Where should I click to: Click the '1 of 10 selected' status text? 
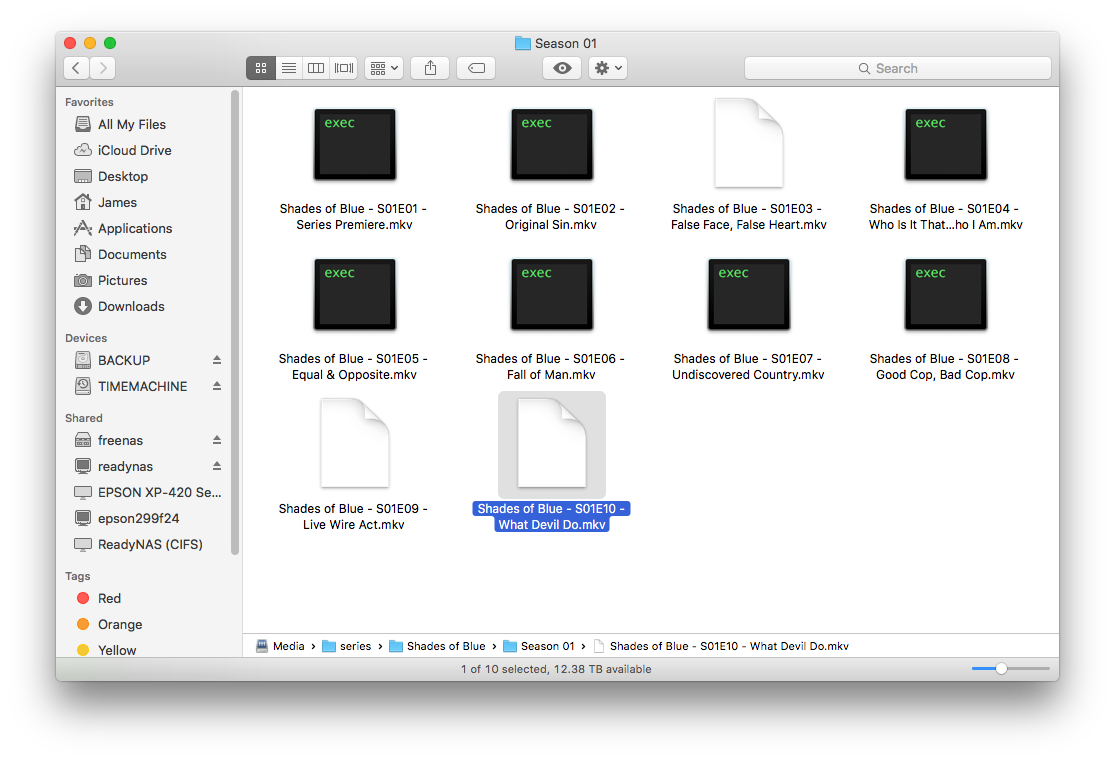[556, 669]
